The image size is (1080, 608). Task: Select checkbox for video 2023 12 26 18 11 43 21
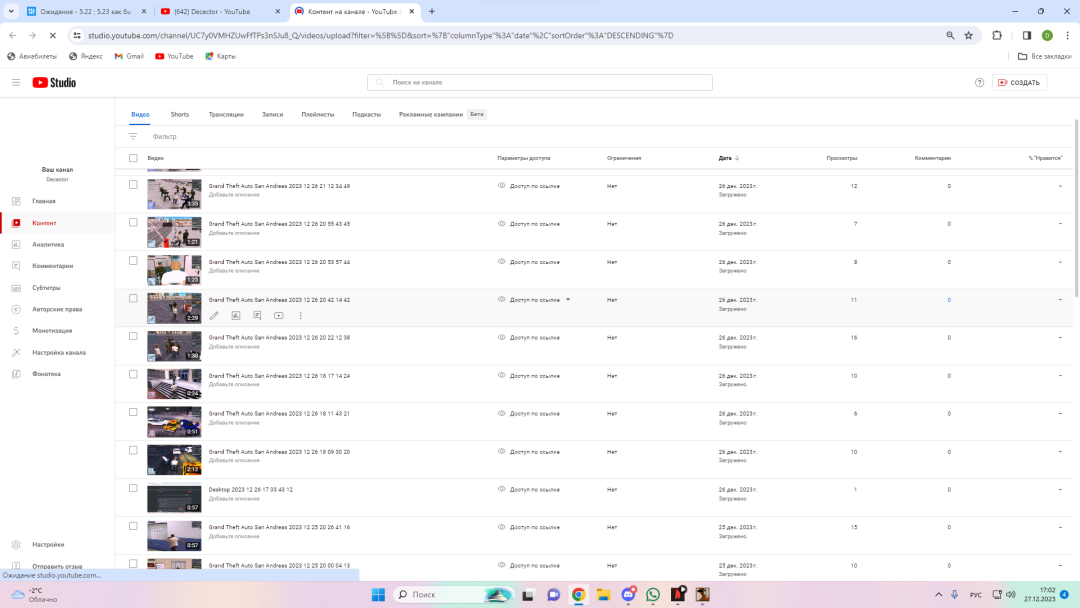[133, 412]
